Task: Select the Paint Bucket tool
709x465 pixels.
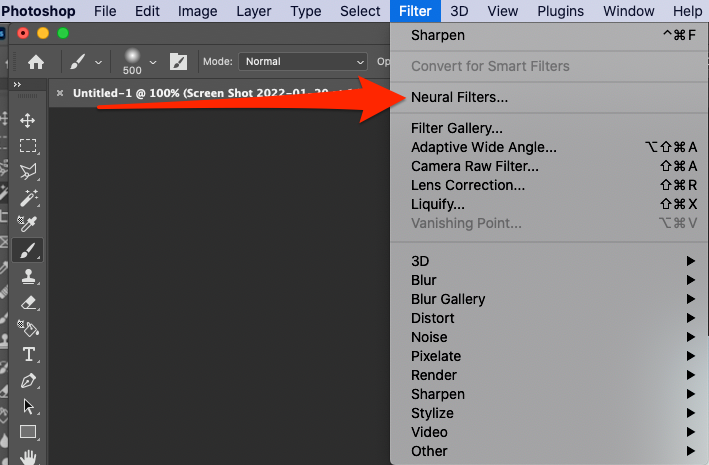Action: [x=28, y=328]
